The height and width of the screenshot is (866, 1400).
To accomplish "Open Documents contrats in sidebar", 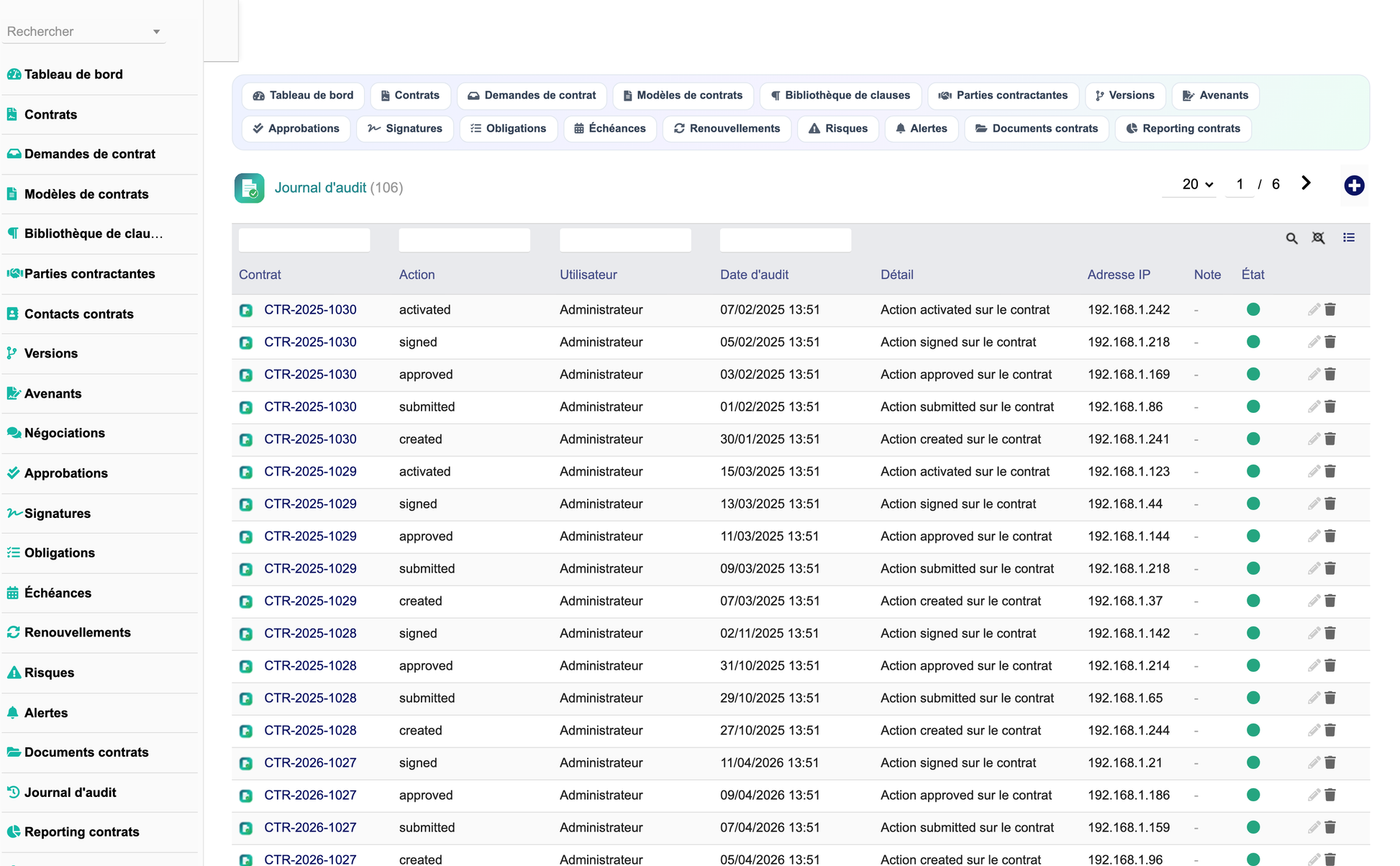I will point(86,752).
